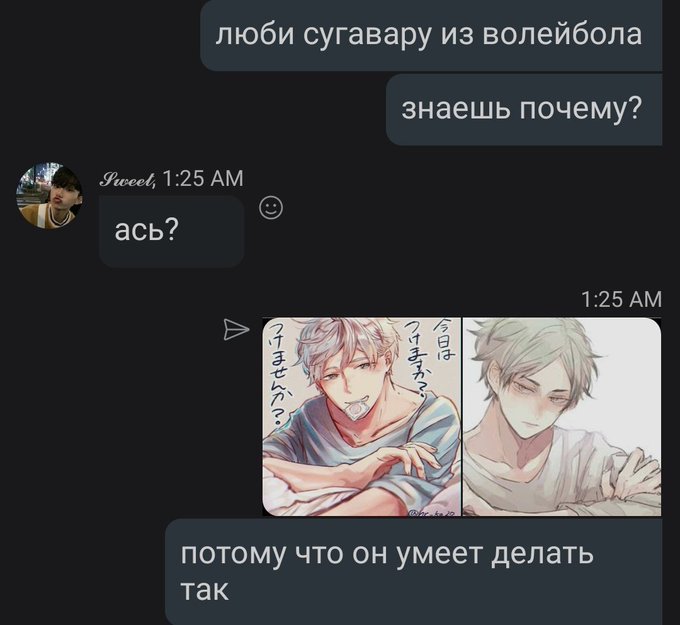Select the "люби сугавару из волейбола" message bubble

coord(431,36)
